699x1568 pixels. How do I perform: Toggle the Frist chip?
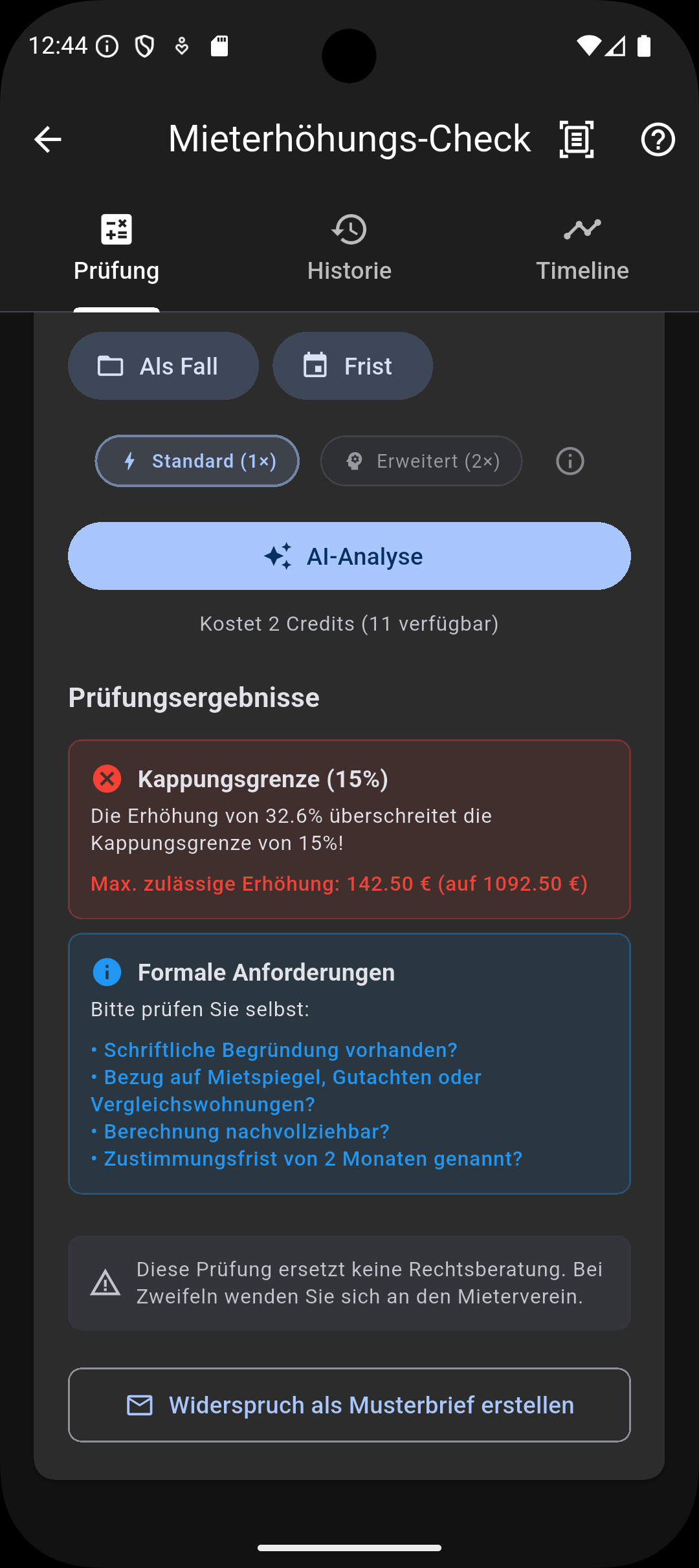[352, 365]
